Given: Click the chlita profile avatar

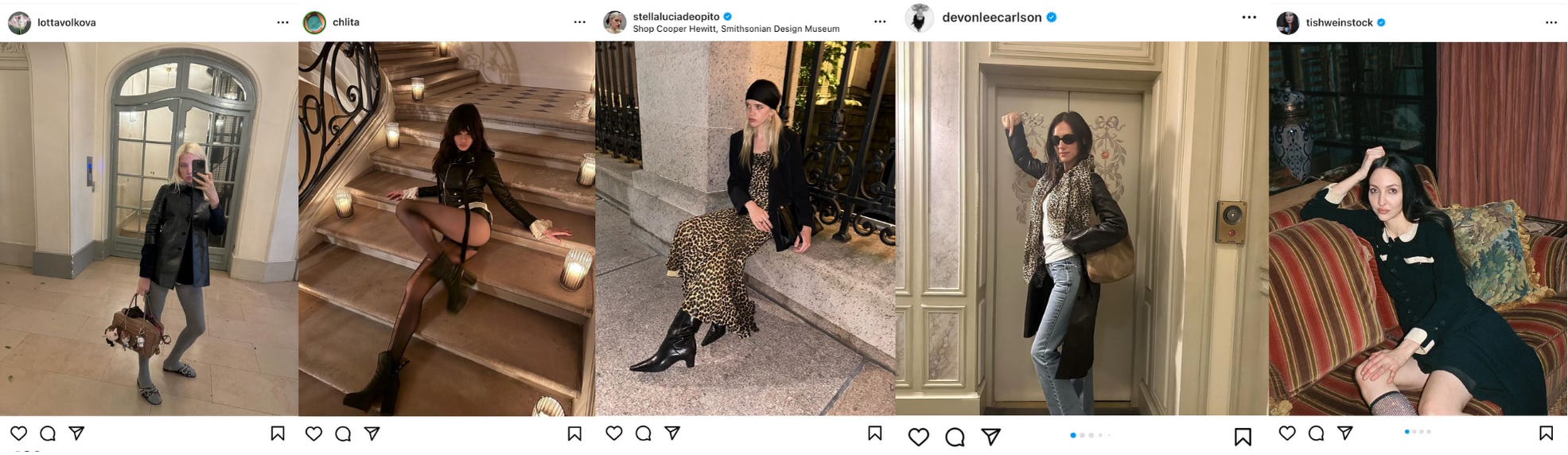Looking at the screenshot, I should (x=314, y=22).
